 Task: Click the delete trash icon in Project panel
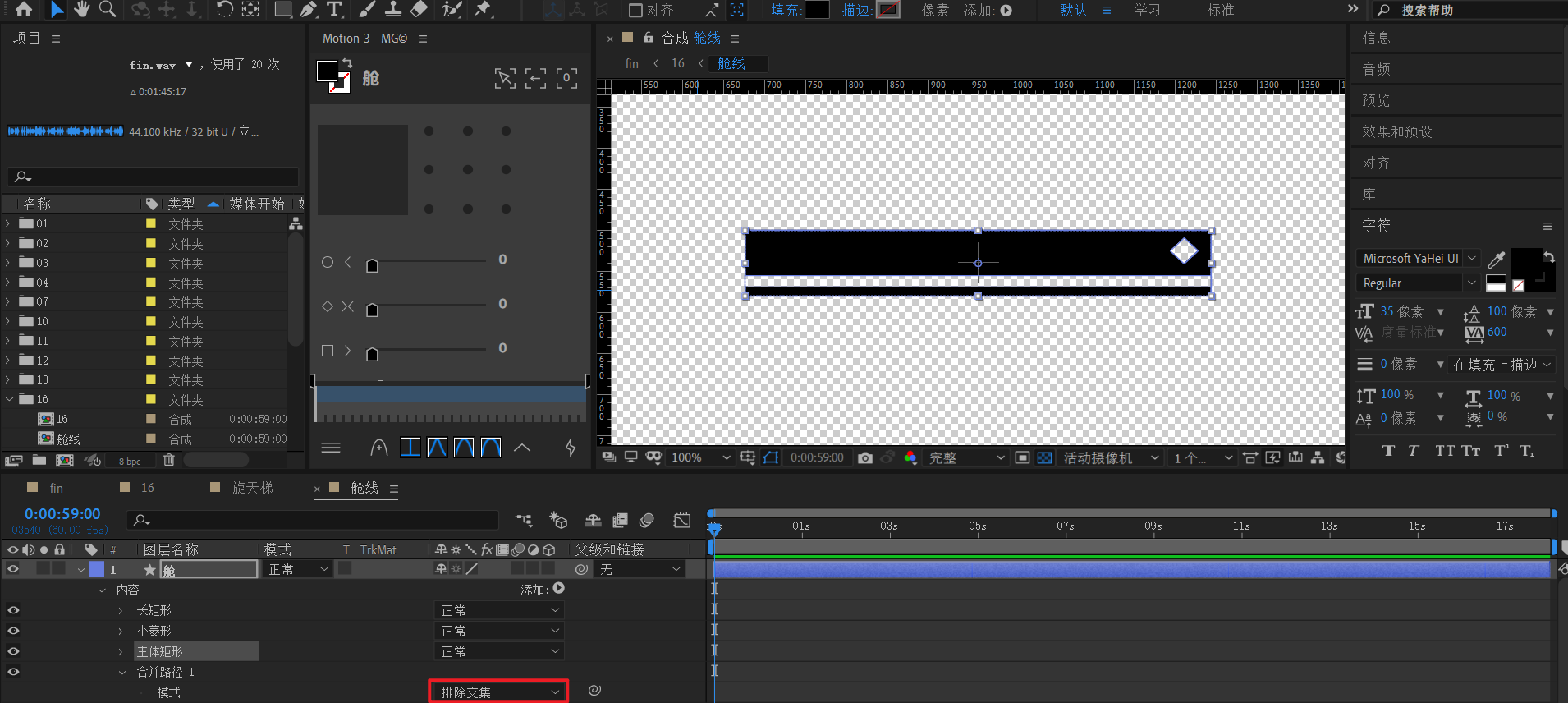[168, 460]
